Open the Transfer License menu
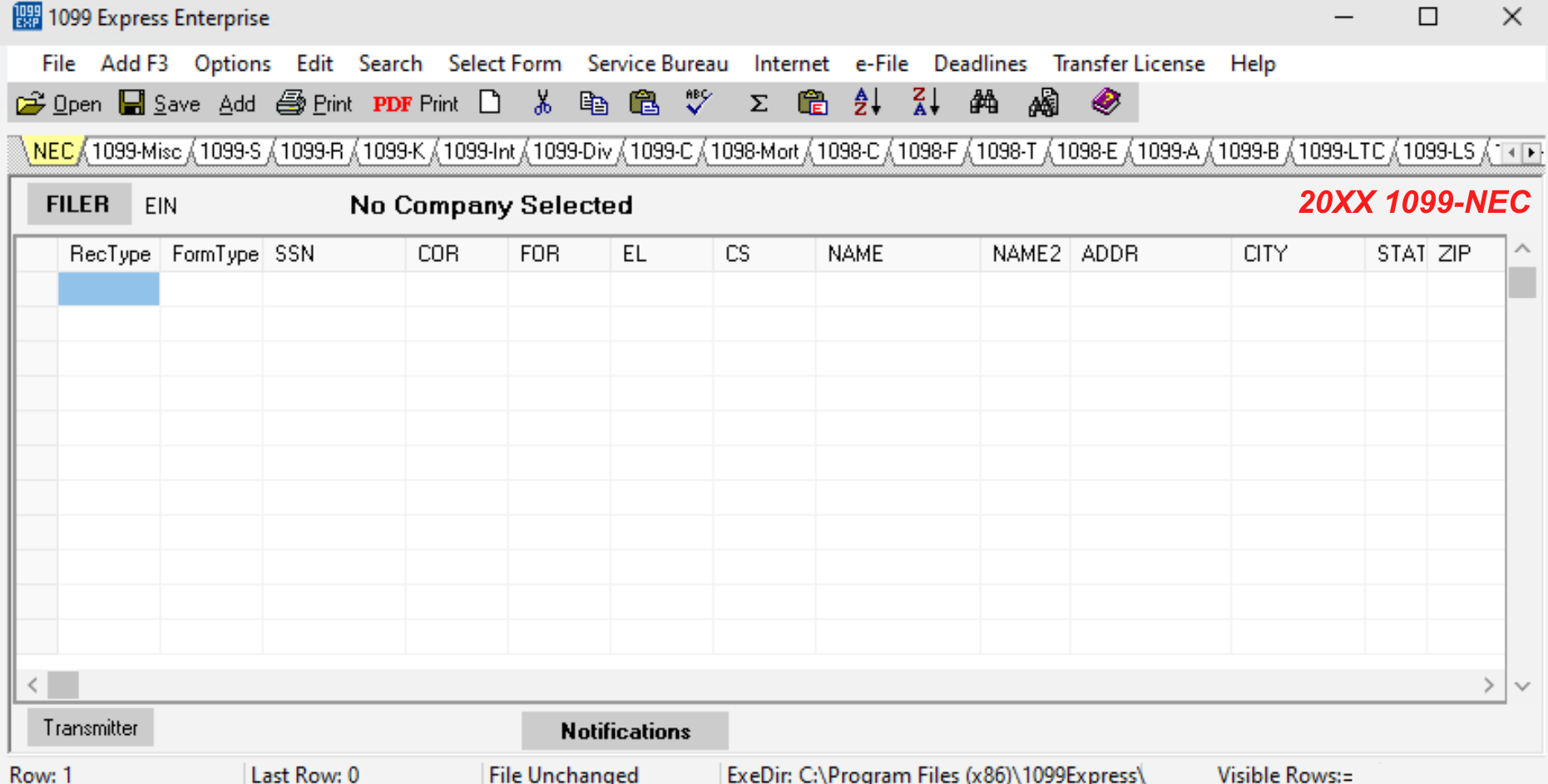This screenshot has width=1548, height=784. pyautogui.click(x=1128, y=64)
